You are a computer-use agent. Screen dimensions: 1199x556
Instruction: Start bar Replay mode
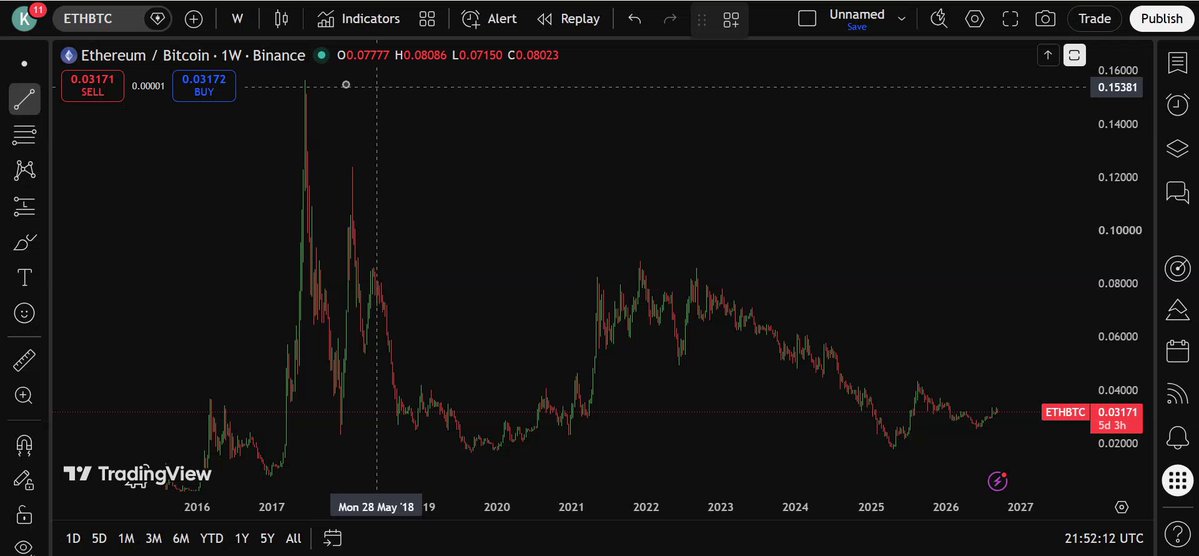pos(568,18)
